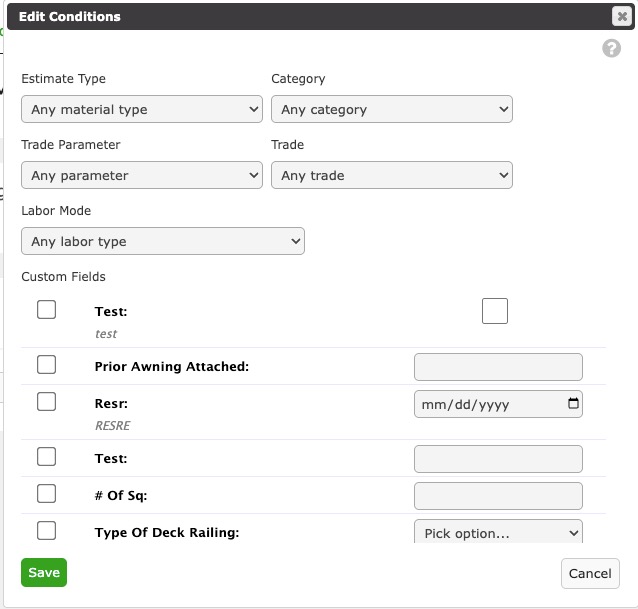Screen dimensions: 638x609
Task: Save the conditions
Action: (x=44, y=572)
